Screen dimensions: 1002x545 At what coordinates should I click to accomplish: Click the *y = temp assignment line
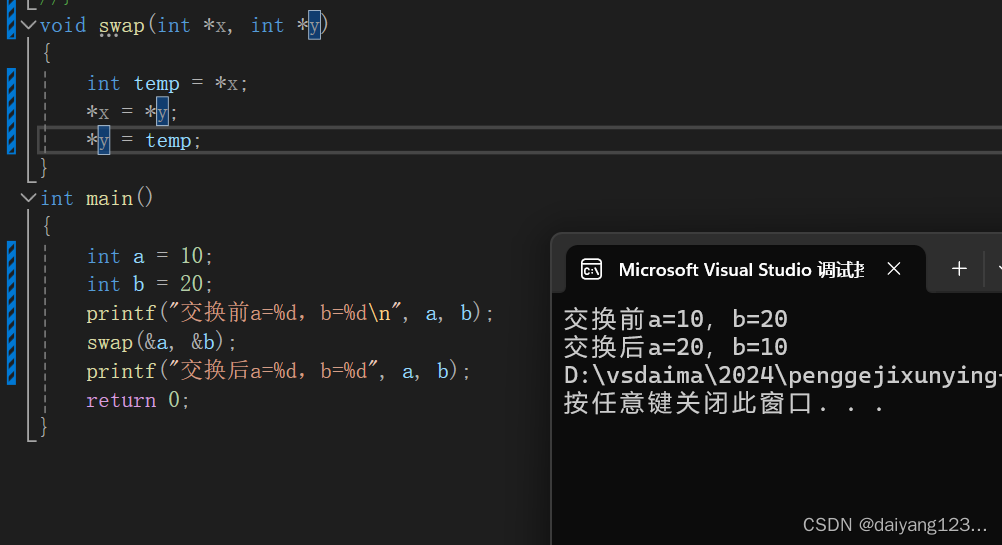click(144, 140)
